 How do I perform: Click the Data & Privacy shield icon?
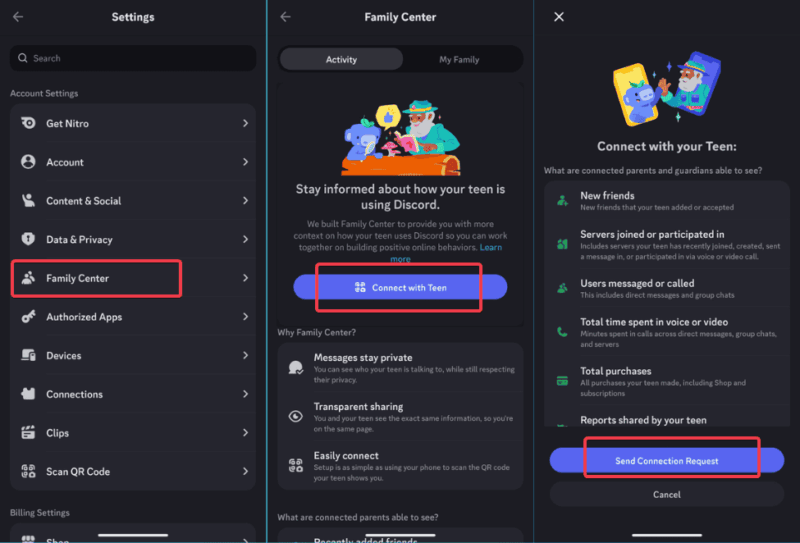28,239
